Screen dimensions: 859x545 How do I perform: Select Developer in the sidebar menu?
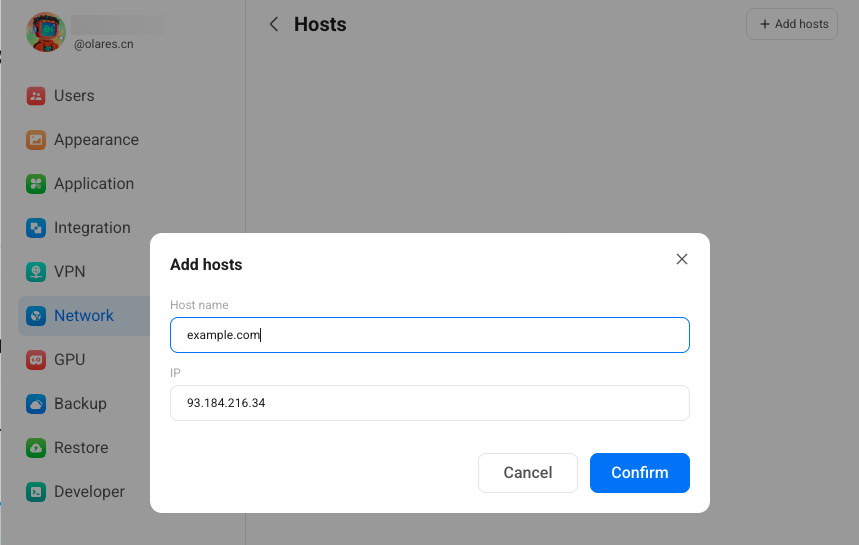click(89, 492)
